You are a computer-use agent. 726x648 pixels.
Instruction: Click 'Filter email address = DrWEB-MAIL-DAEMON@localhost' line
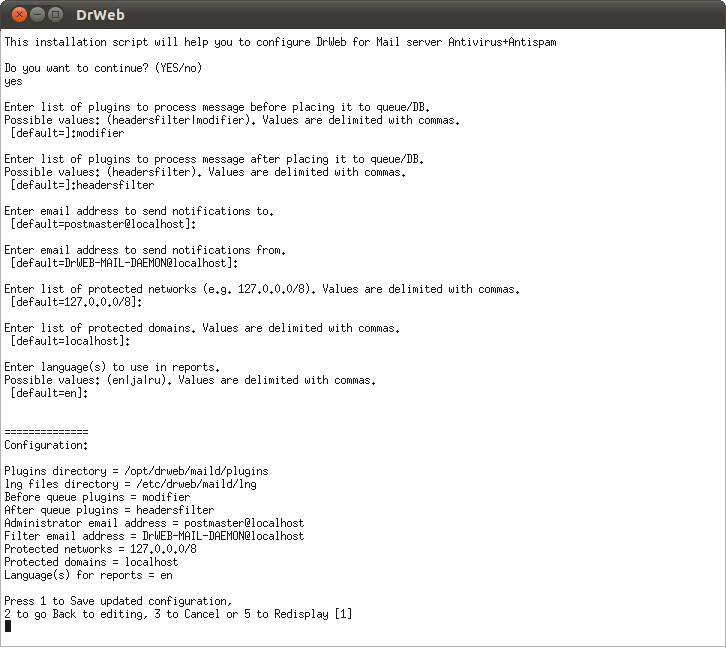pyautogui.click(x=154, y=536)
